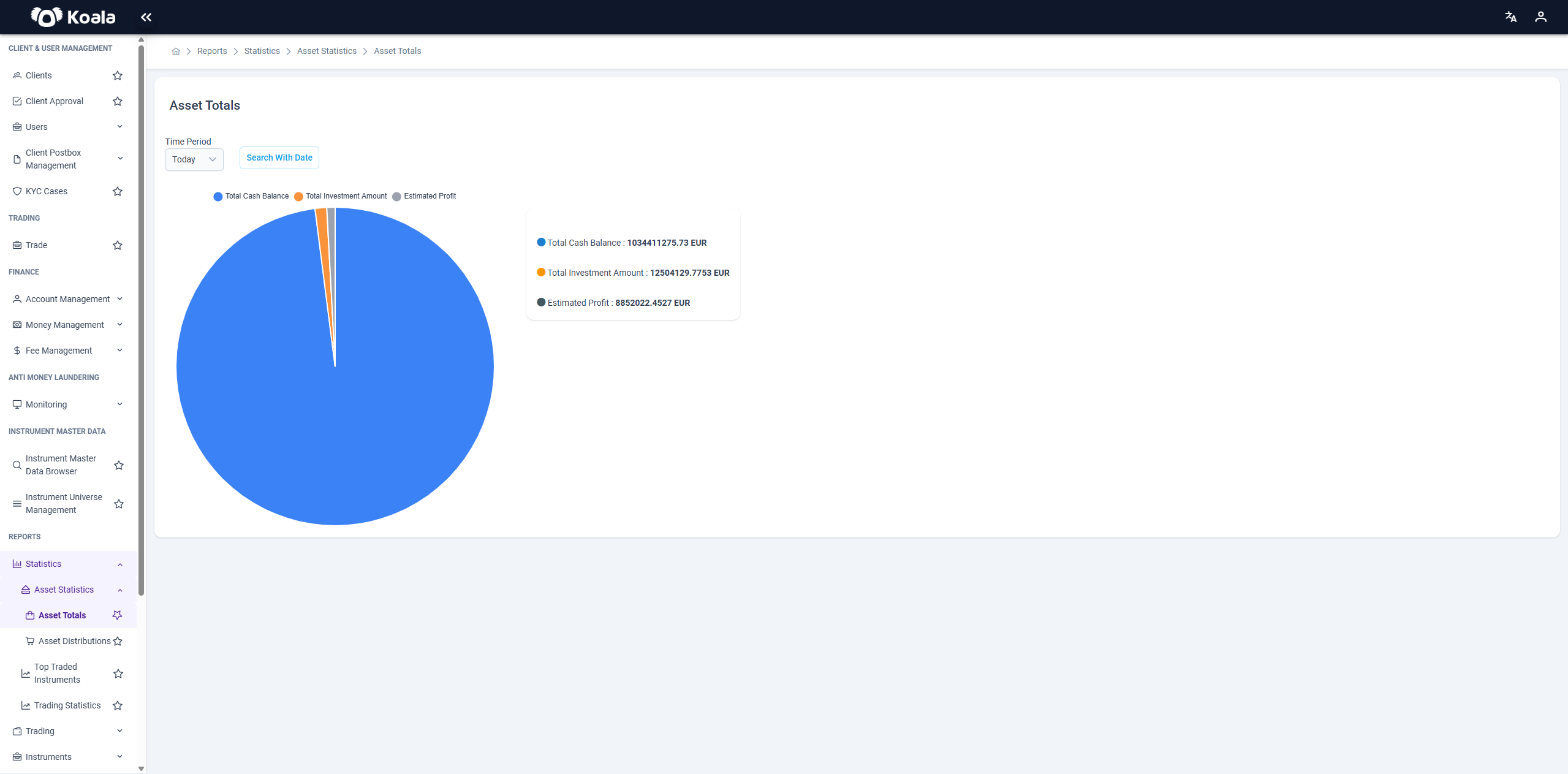Favorite the KYC Cases star
Viewport: 1568px width, 774px height.
point(118,191)
